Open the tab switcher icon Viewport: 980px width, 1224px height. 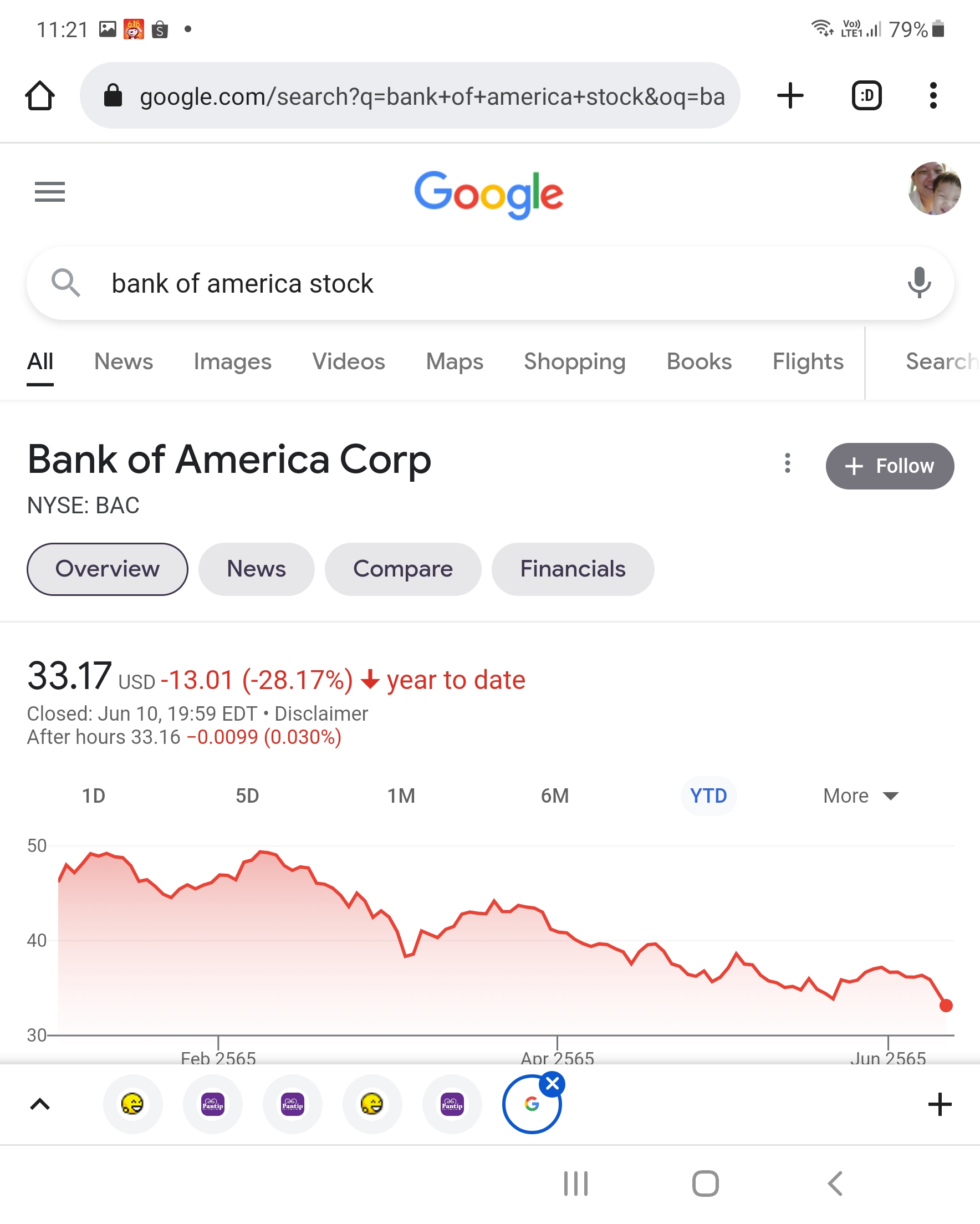tap(866, 95)
